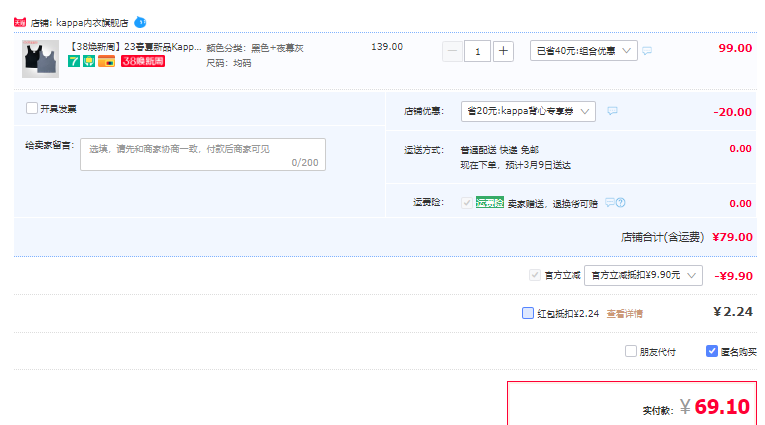
Task: Open the blue Wangwang chat icon by store name
Action: tap(140, 22)
